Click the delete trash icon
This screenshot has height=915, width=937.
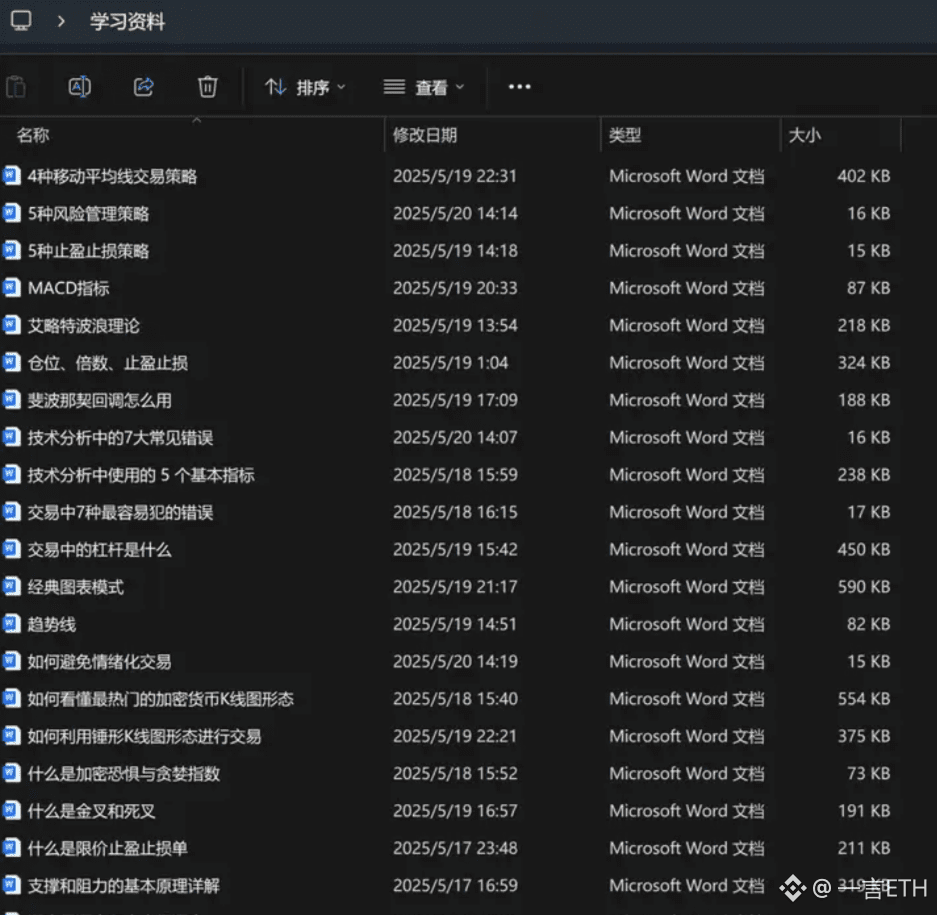(207, 87)
